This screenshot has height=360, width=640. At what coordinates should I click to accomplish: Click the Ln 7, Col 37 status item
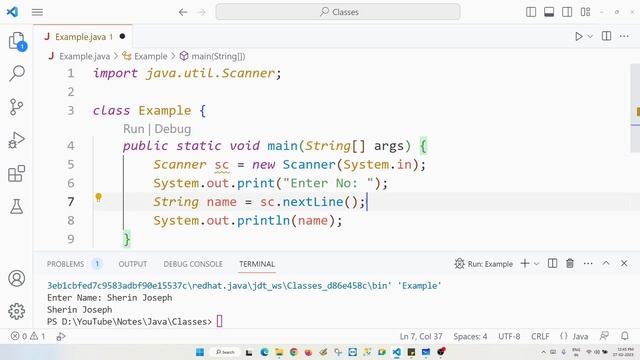tap(421, 336)
